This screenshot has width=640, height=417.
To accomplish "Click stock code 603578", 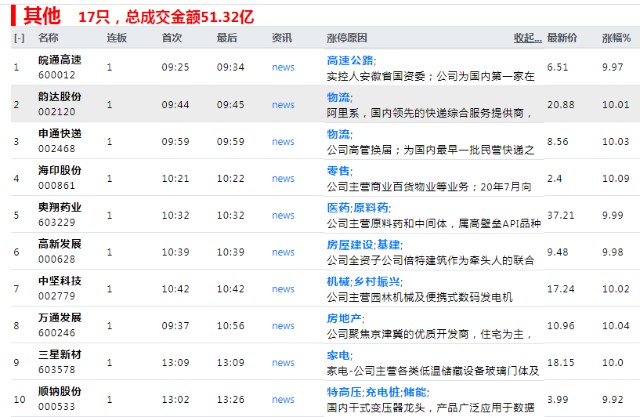I will 57,370.
